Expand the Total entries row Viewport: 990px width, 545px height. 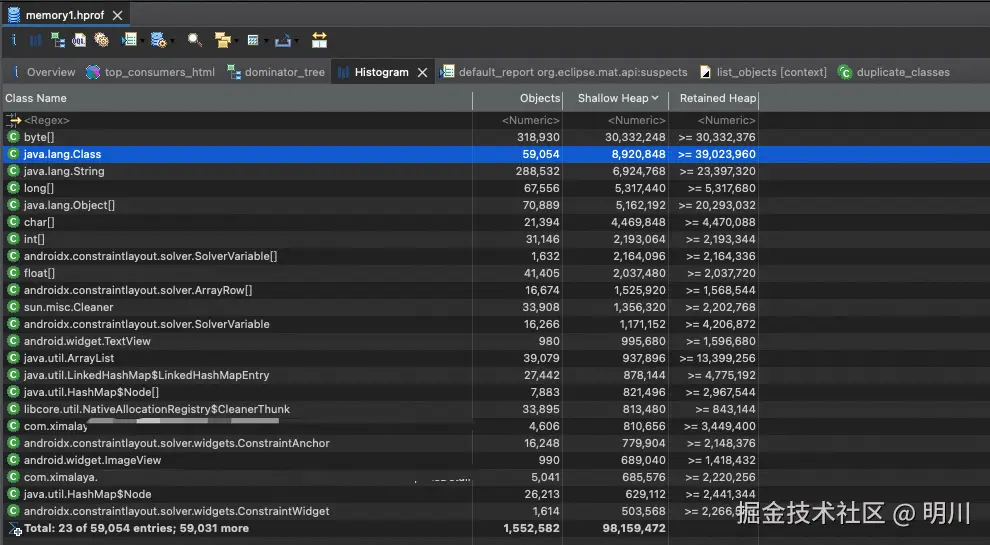(14, 529)
